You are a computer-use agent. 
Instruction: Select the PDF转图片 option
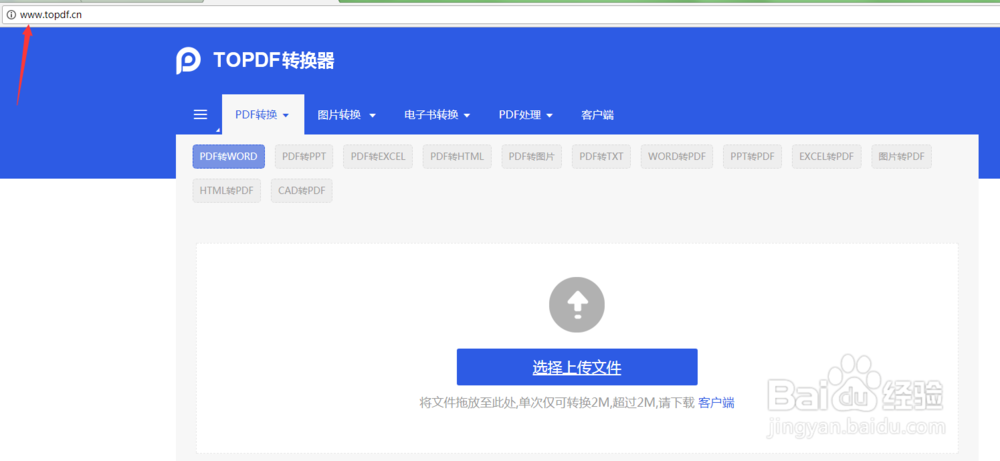(x=531, y=156)
